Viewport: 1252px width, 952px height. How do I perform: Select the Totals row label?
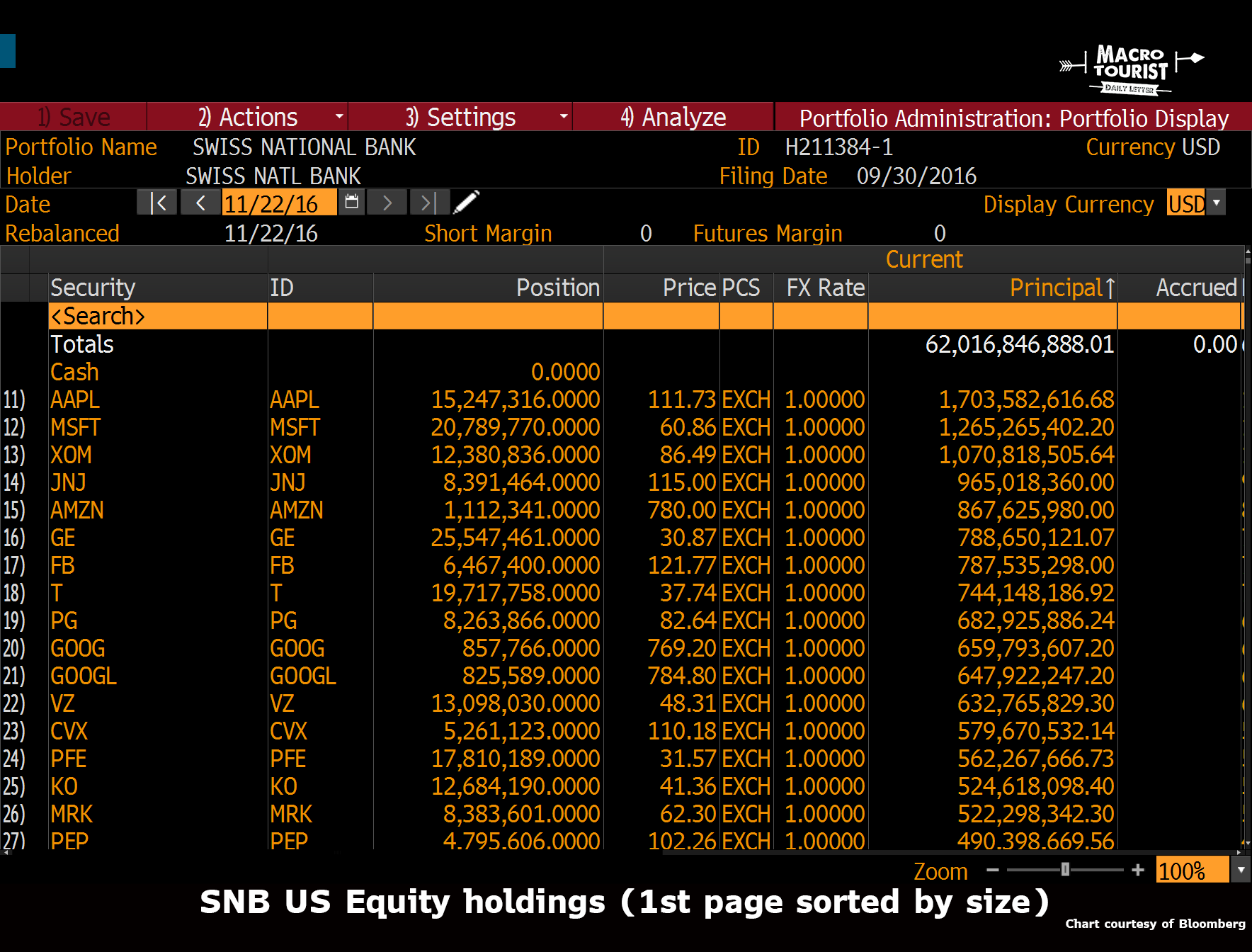[82, 344]
